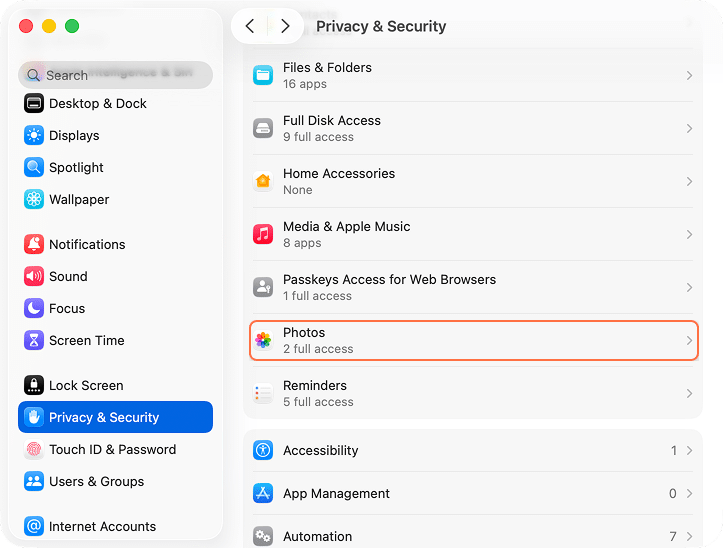723x548 pixels.
Task: Expand the Reminders row chevron
Action: point(689,393)
